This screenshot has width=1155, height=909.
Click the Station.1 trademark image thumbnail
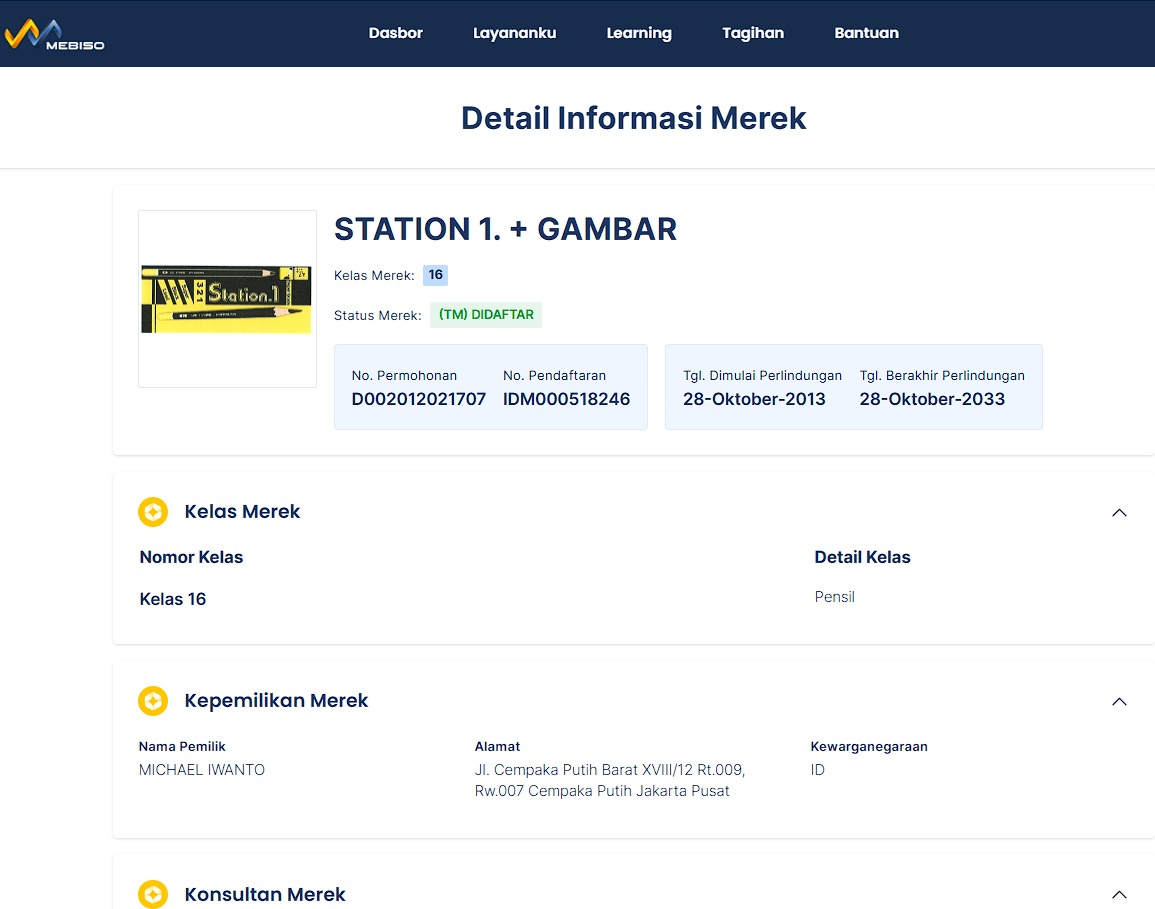pyautogui.click(x=227, y=299)
